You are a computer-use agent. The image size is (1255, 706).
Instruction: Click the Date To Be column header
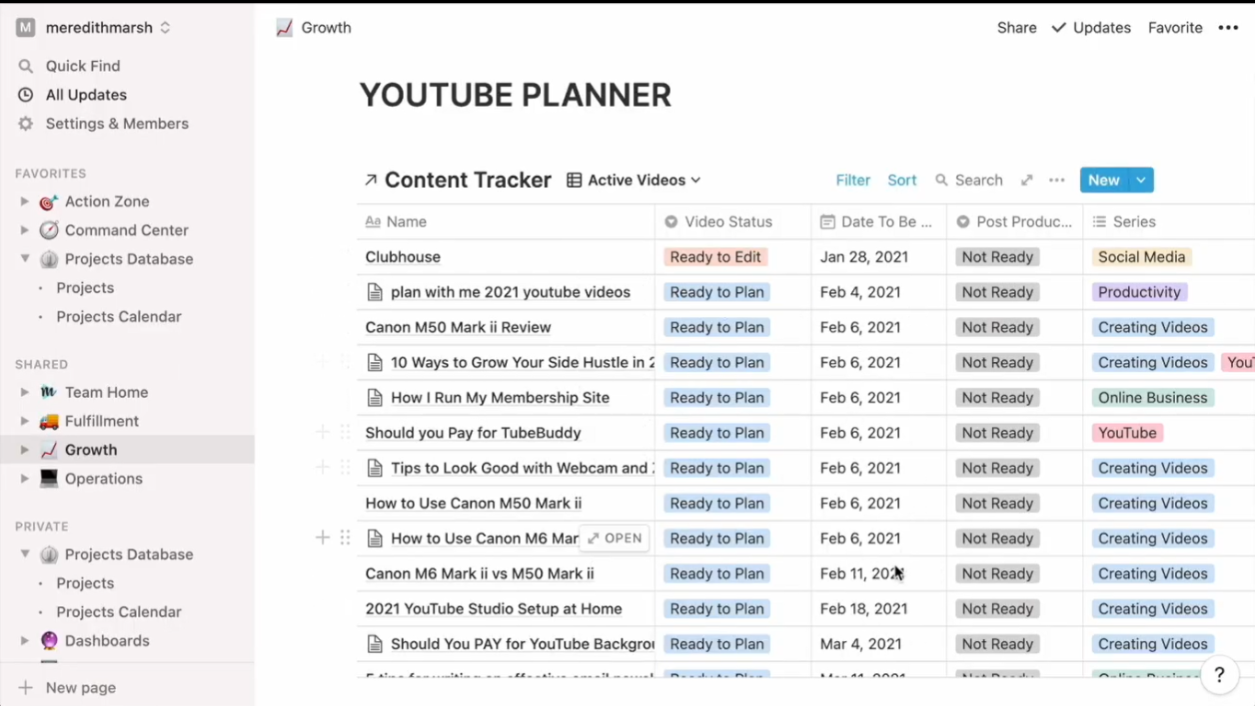tap(879, 222)
